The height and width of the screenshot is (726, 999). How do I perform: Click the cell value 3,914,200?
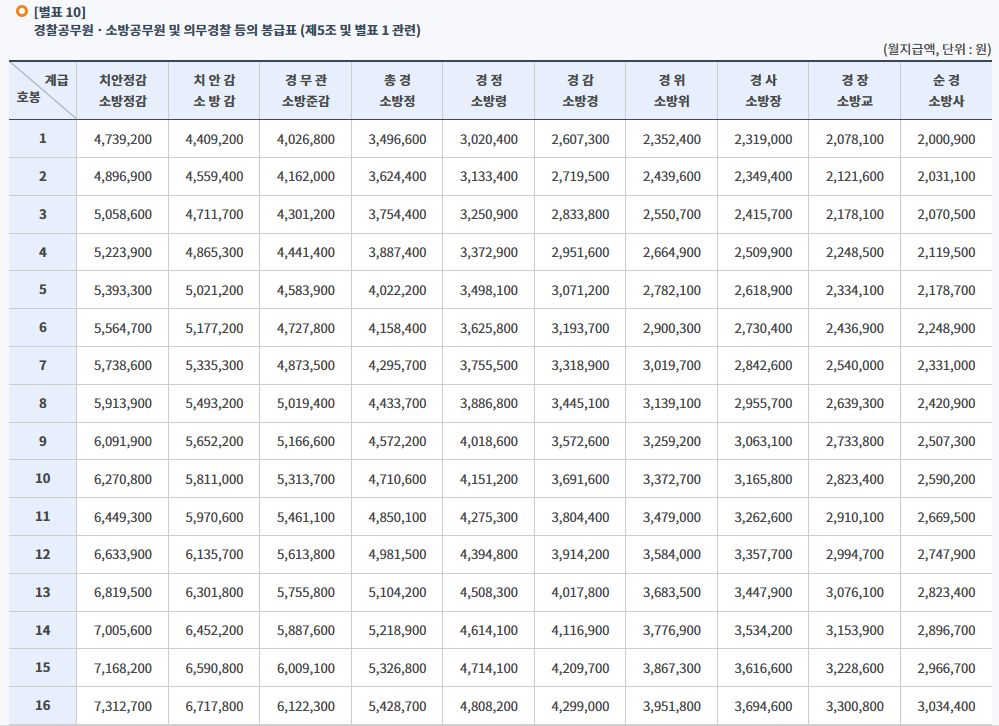tap(580, 555)
